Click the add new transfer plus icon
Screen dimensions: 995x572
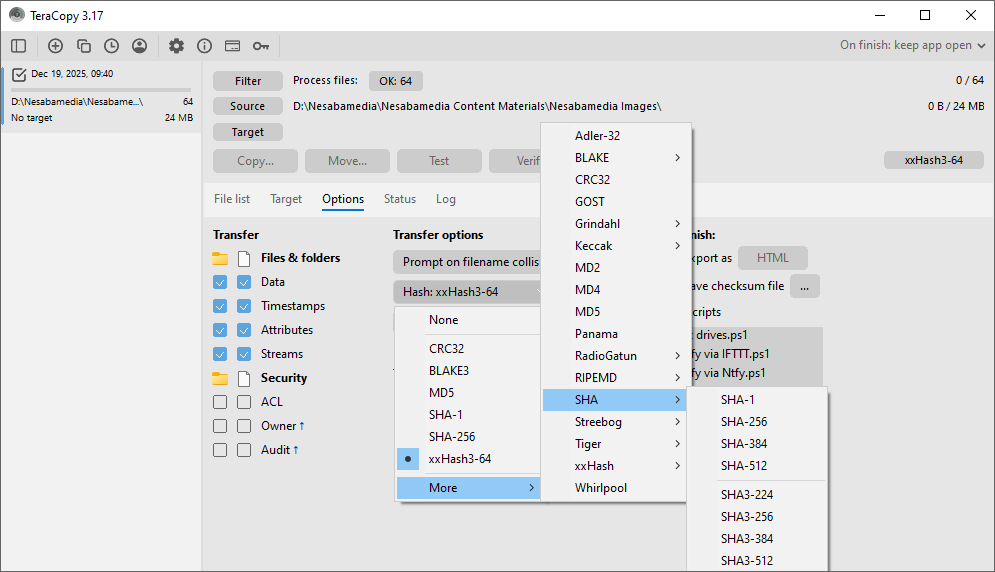click(55, 46)
